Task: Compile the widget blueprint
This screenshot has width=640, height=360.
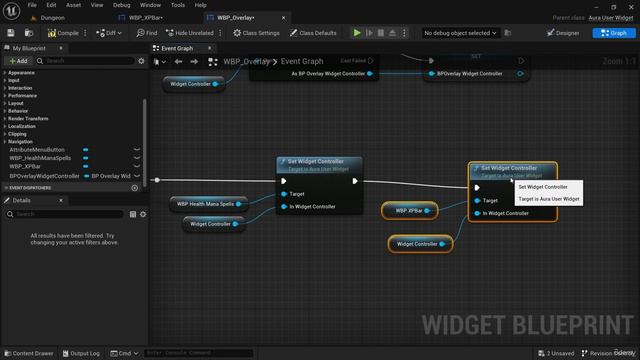Action: click(63, 33)
